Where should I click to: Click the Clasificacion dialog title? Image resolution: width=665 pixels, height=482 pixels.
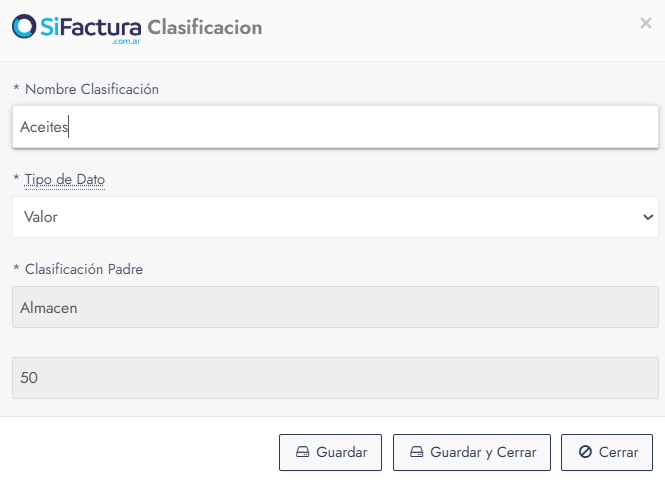pyautogui.click(x=204, y=27)
